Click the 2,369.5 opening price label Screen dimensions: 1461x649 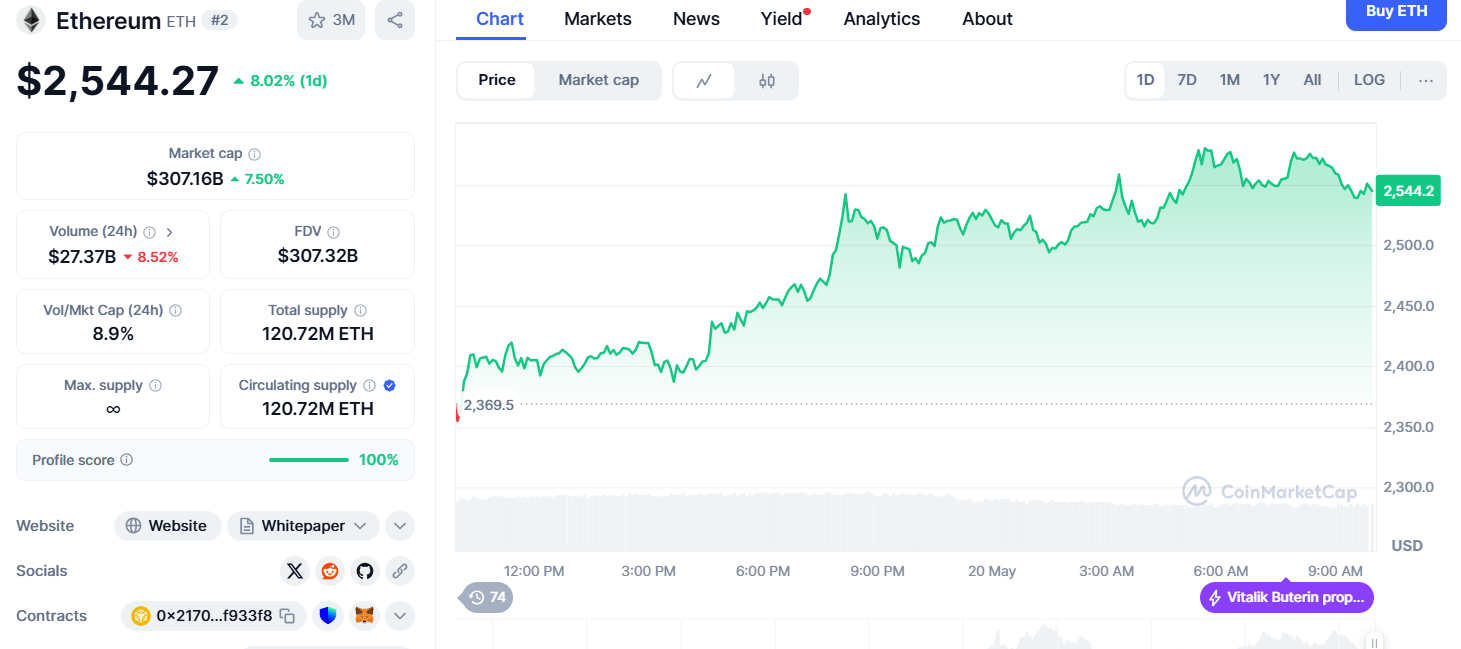(489, 405)
